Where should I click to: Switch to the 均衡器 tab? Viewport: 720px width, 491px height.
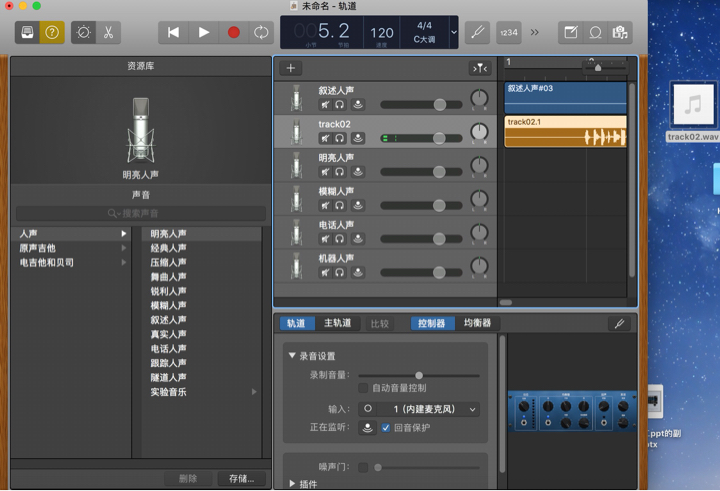477,324
